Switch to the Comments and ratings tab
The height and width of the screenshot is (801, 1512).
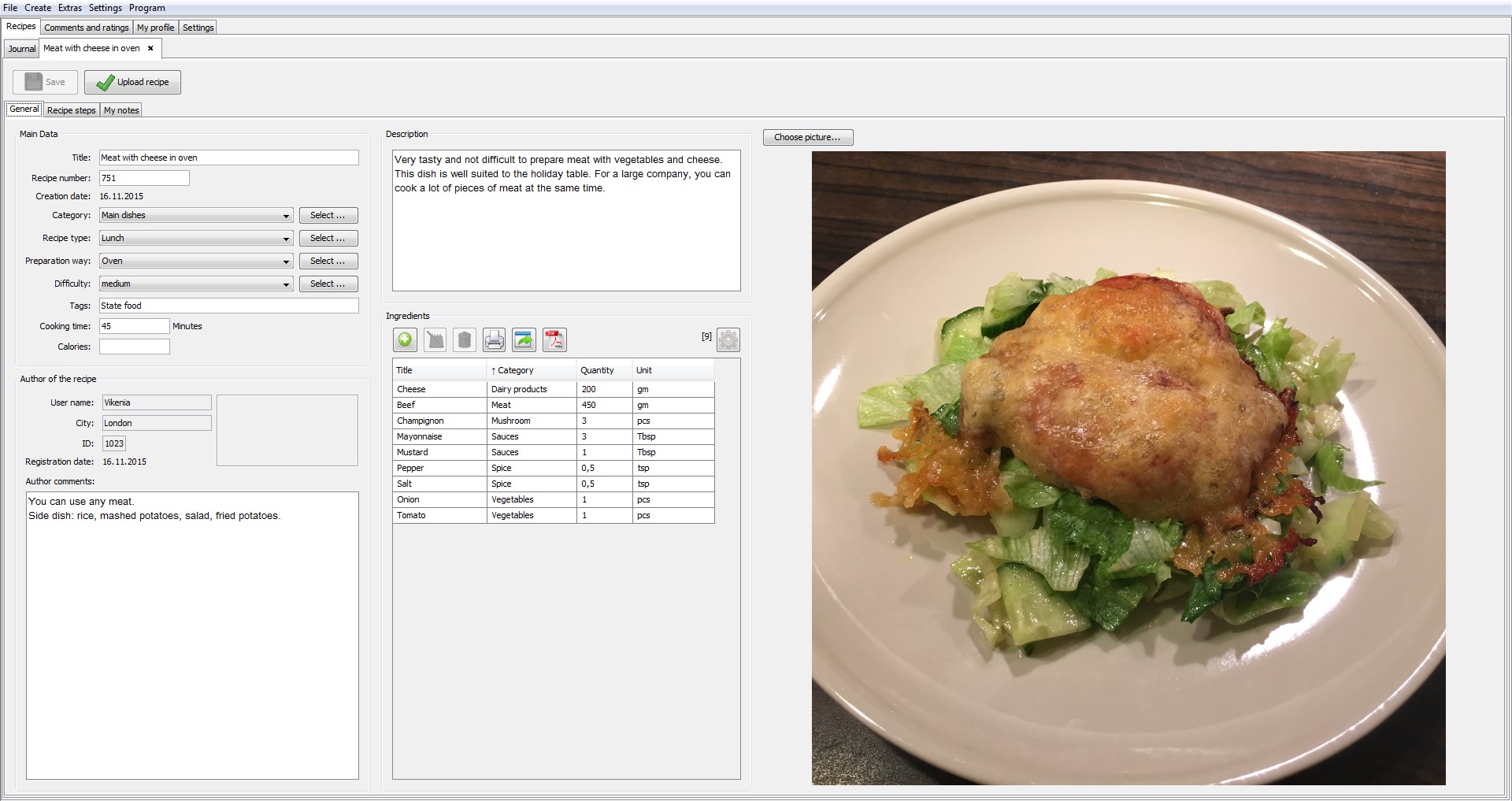click(86, 27)
